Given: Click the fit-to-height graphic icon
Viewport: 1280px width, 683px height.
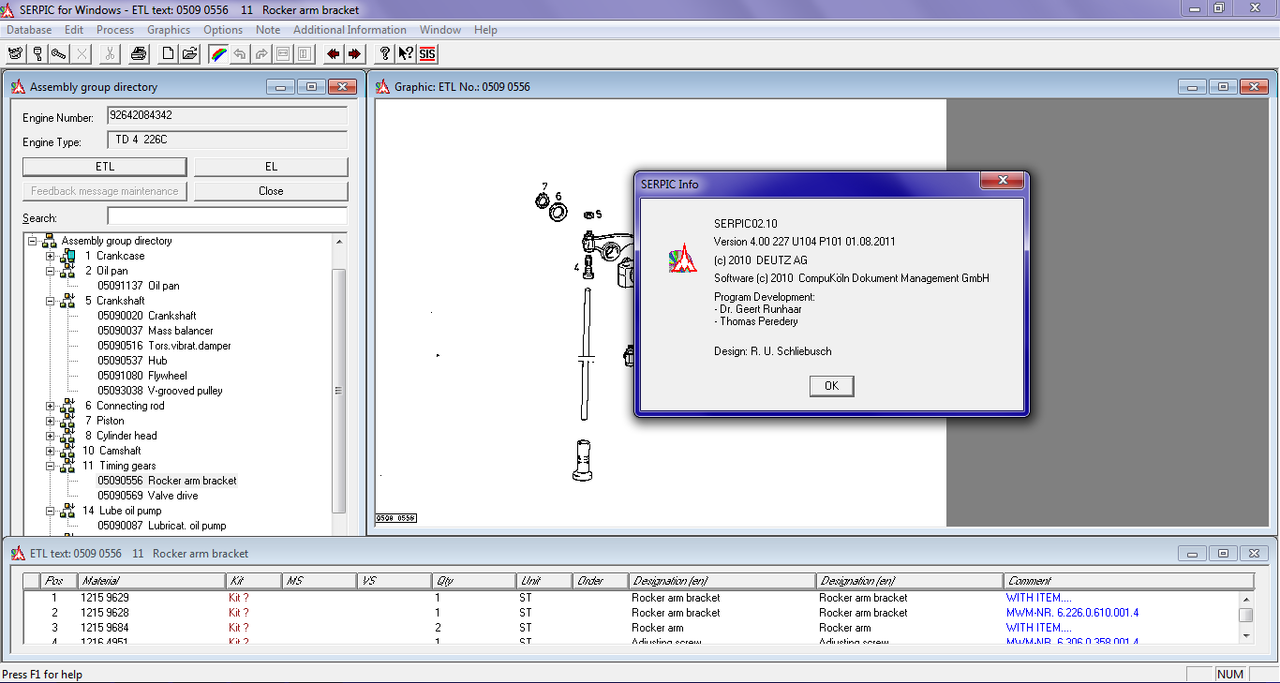Looking at the screenshot, I should [x=305, y=54].
